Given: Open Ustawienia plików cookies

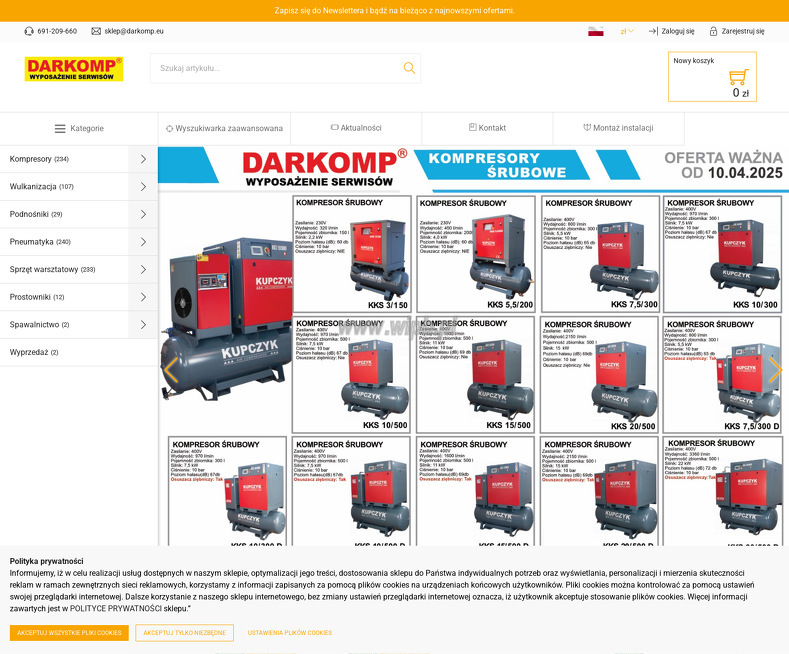Looking at the screenshot, I should 290,633.
